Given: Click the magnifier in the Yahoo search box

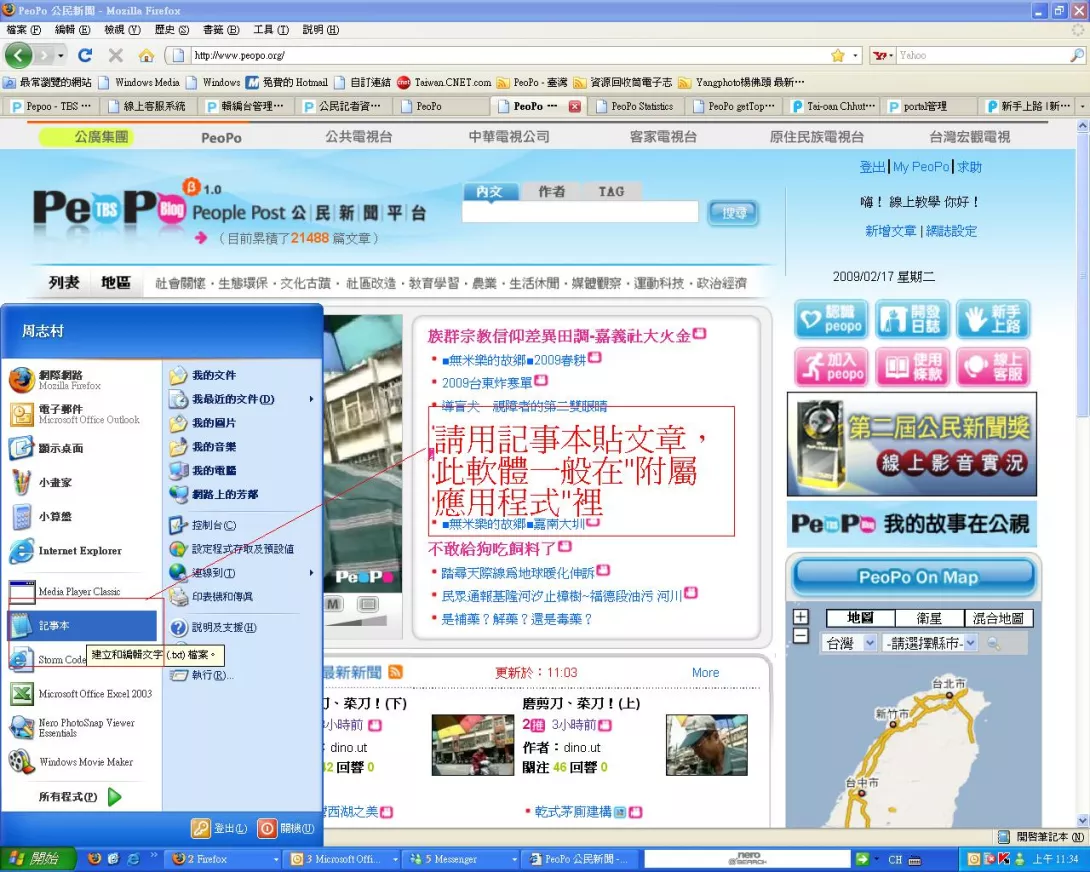Looking at the screenshot, I should pos(1077,55).
